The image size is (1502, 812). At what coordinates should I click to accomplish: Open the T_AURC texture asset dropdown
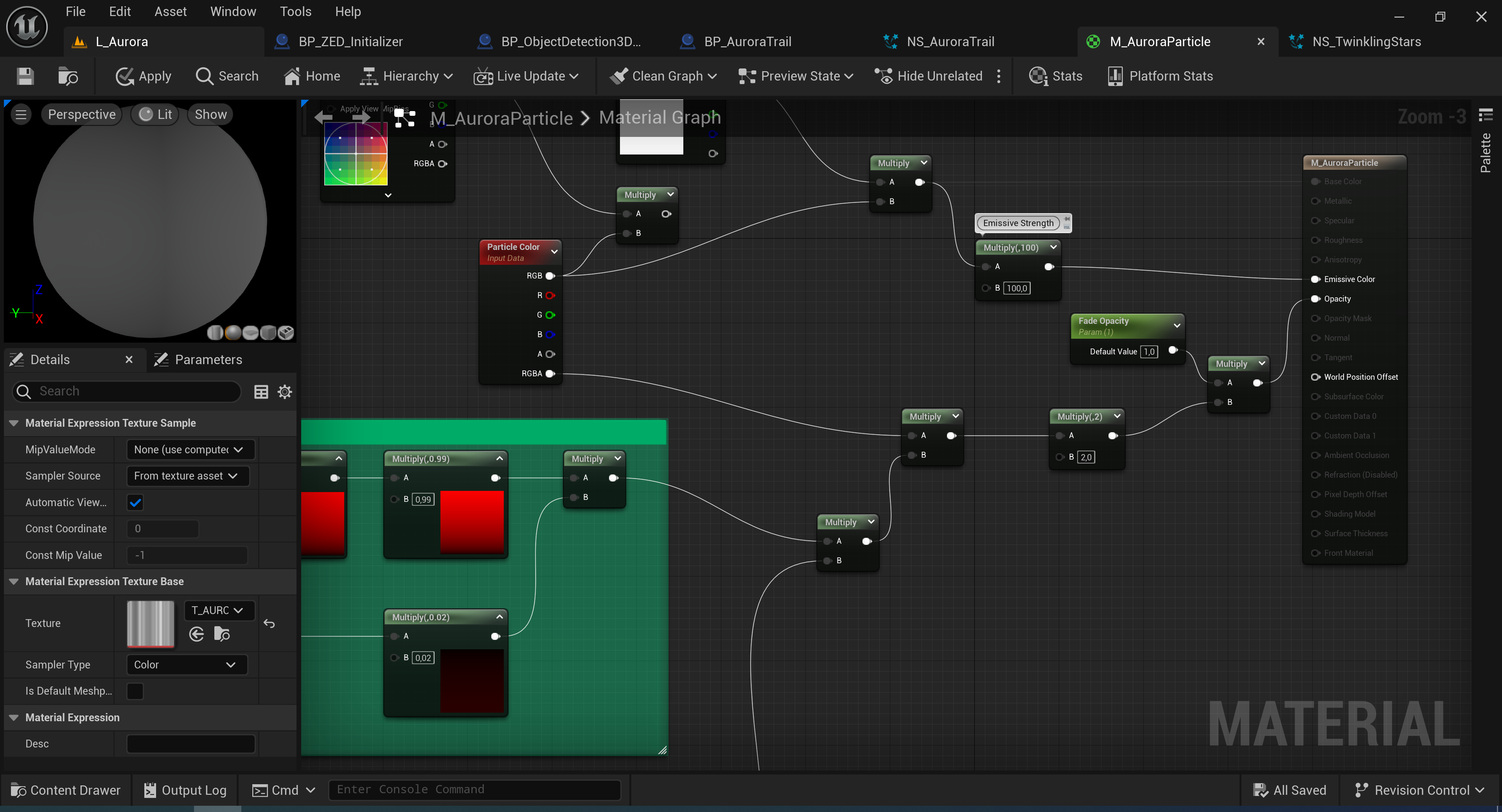click(x=219, y=610)
